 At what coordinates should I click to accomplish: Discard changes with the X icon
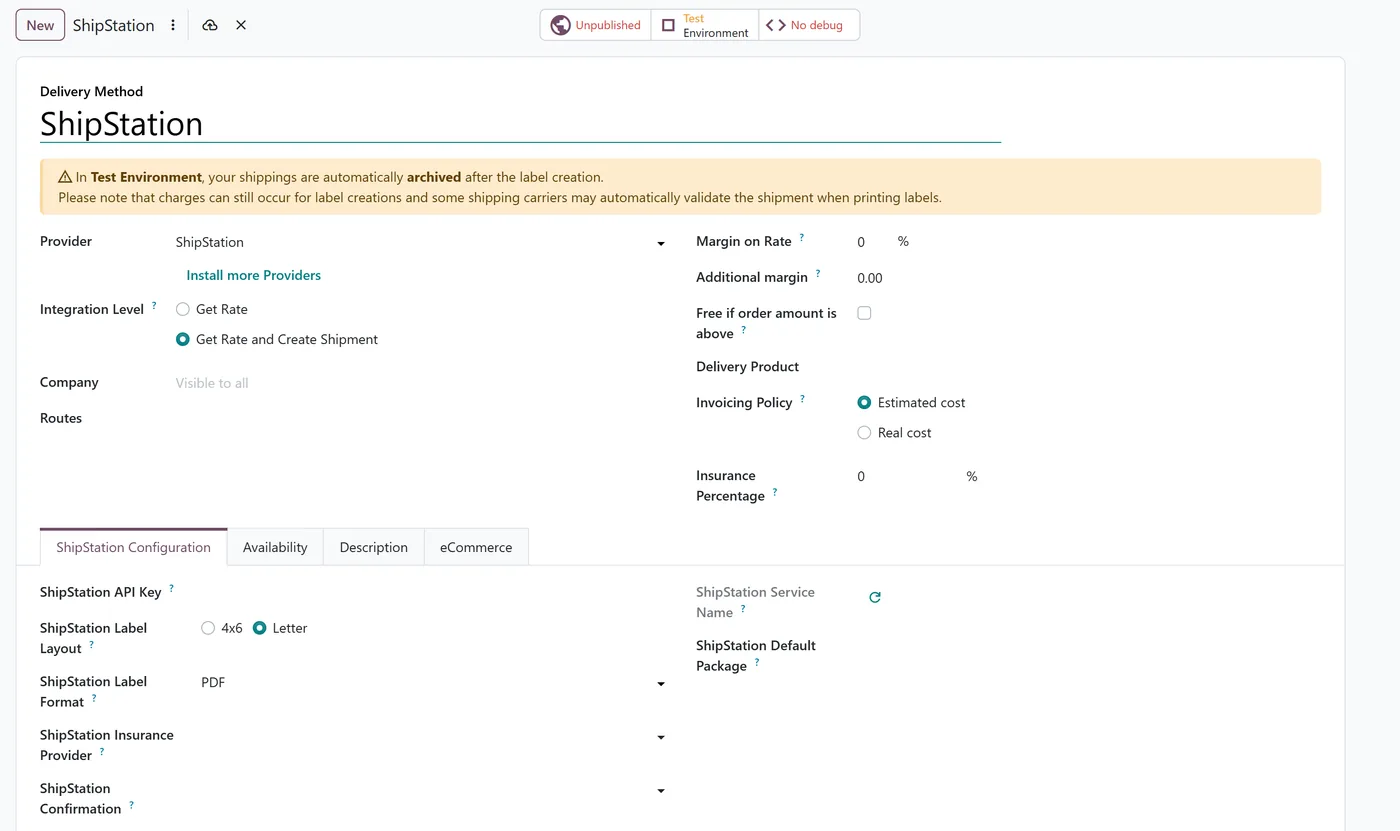tap(241, 25)
